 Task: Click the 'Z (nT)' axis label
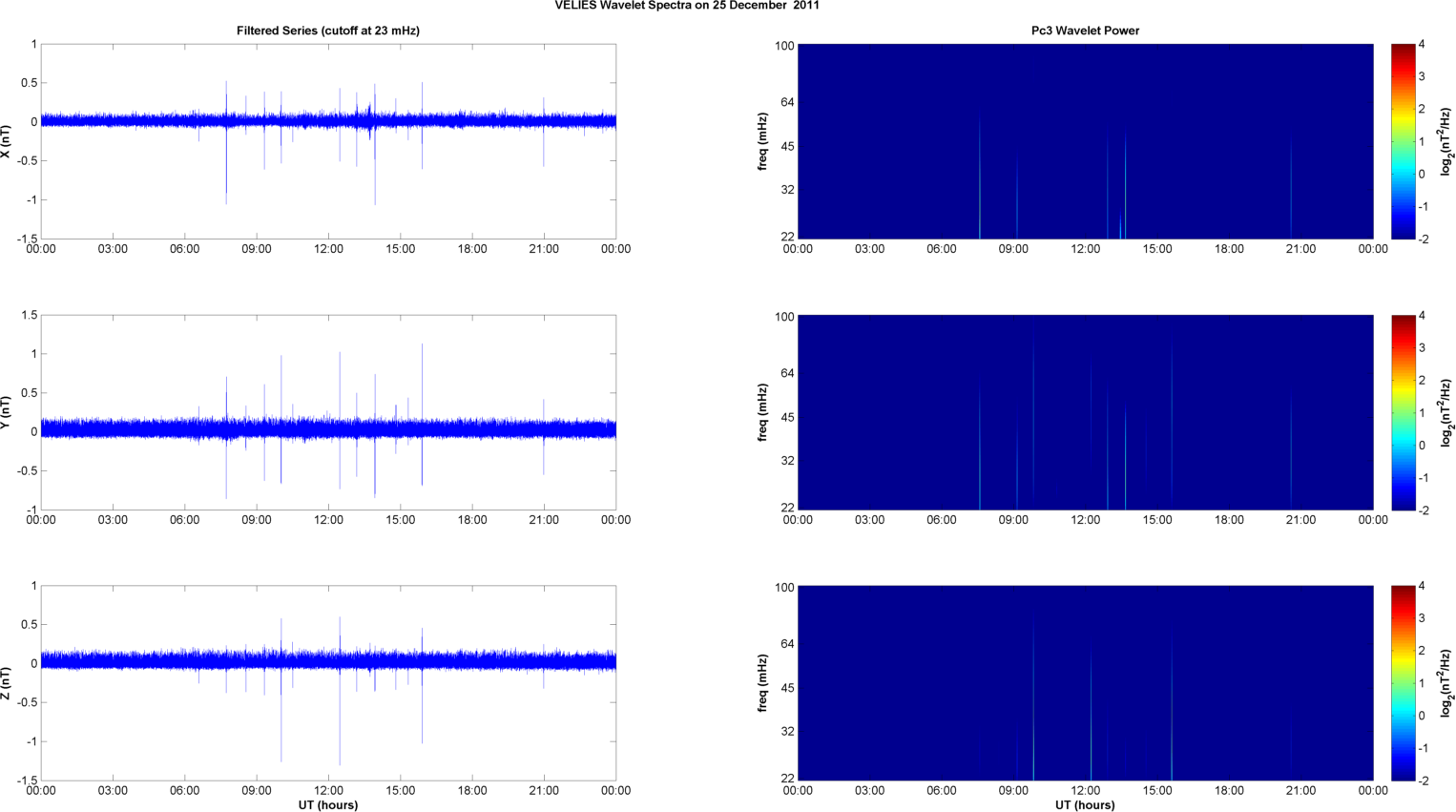[x=7, y=683]
